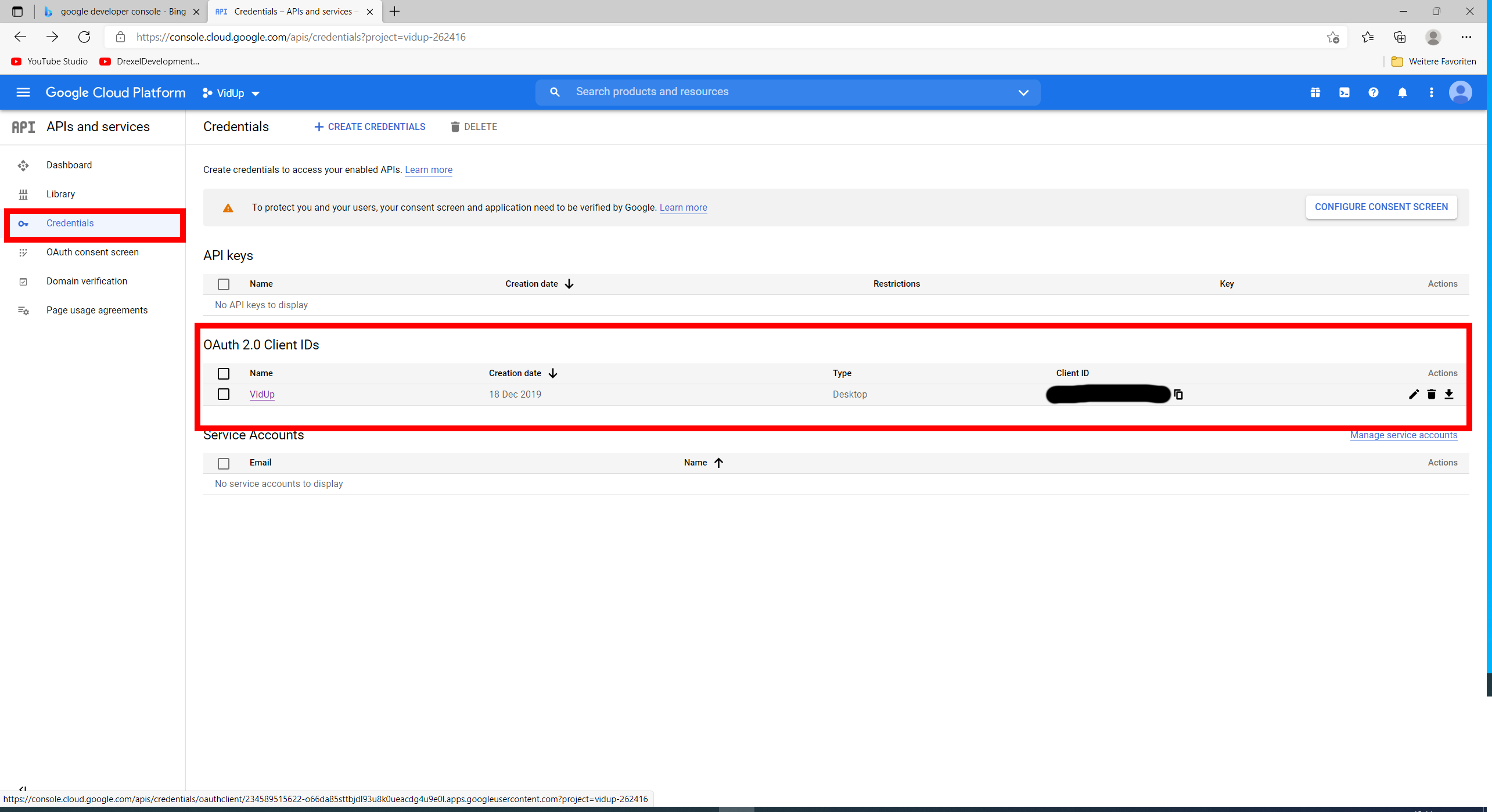Check the VidUp row checkbox
Viewport: 1492px width, 812px height.
pyautogui.click(x=224, y=395)
